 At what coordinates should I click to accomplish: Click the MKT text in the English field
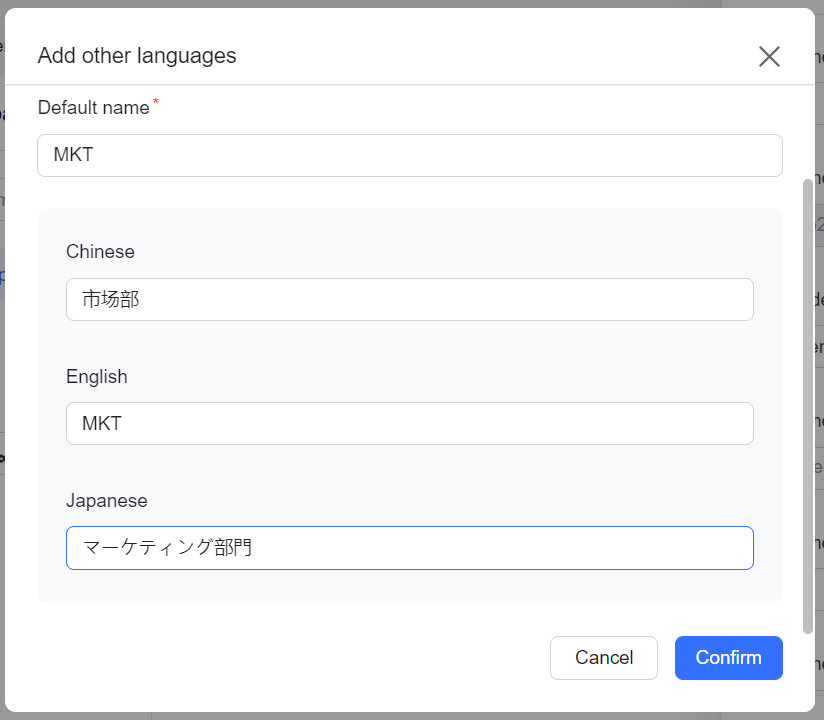[x=100, y=423]
